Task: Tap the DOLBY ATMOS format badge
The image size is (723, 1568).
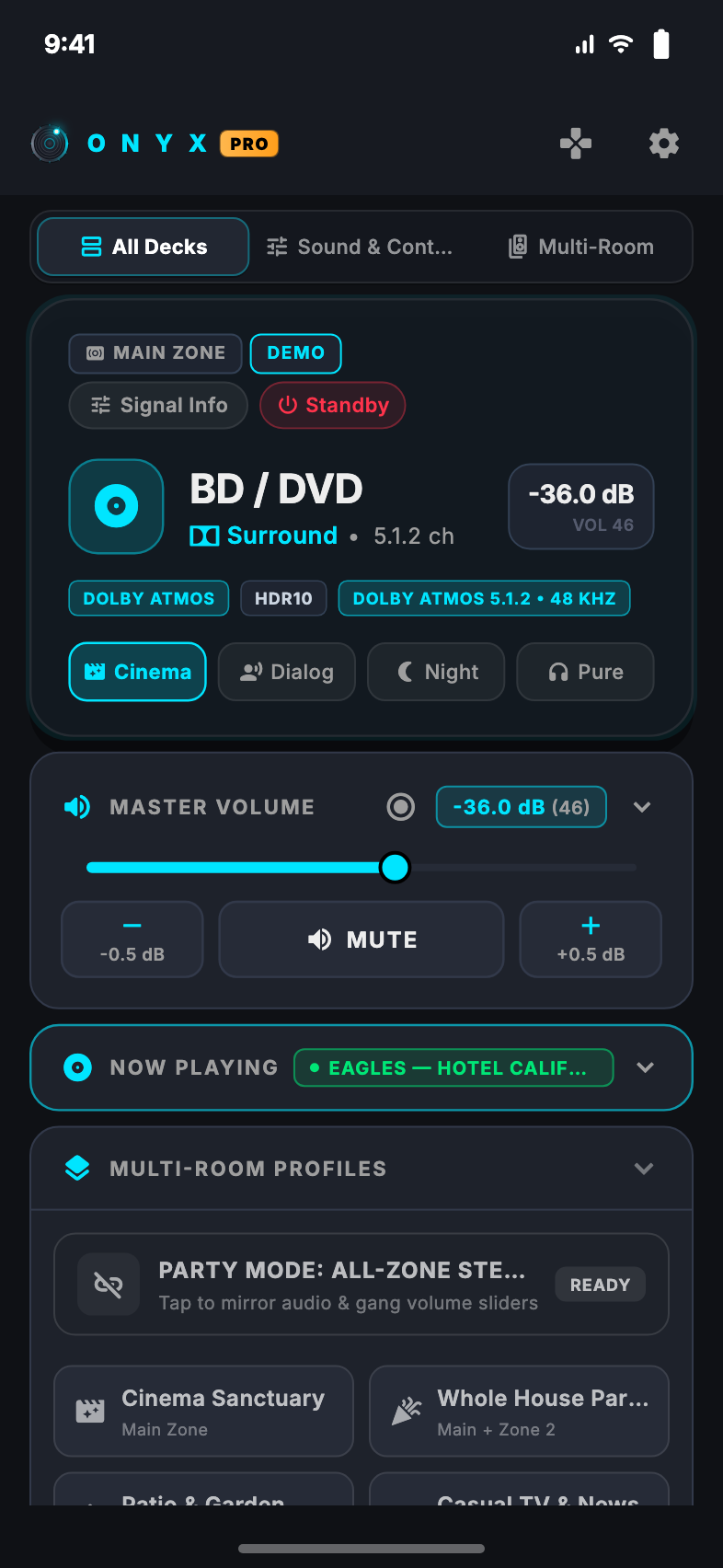Action: point(149,598)
